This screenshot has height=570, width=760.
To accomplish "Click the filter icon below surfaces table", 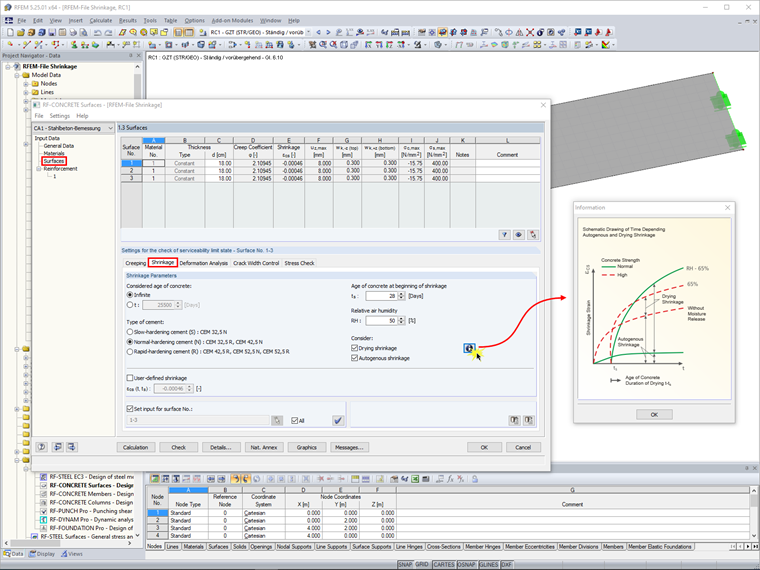I will pos(505,235).
